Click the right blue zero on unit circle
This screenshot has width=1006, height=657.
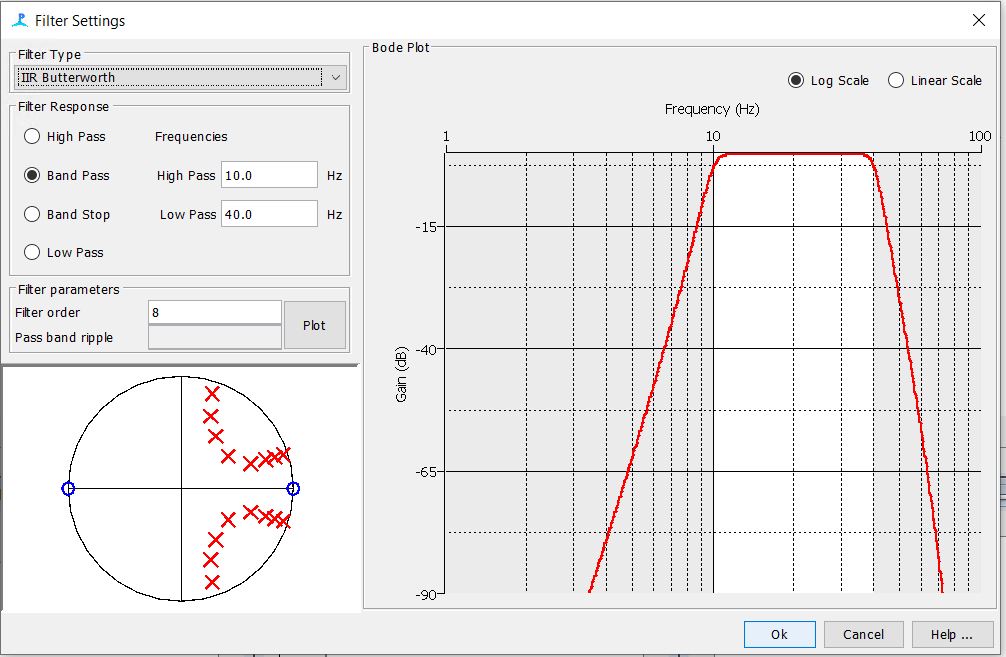[293, 489]
